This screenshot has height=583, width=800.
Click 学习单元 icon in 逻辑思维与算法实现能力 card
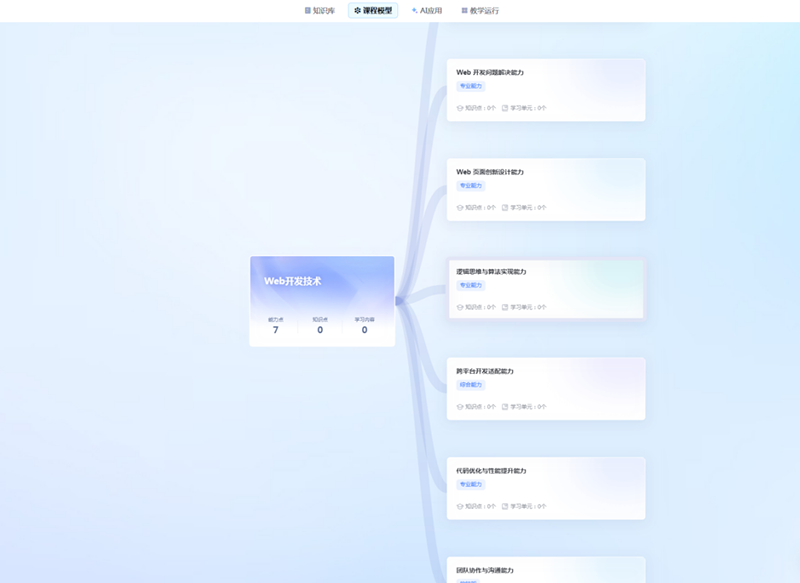click(x=505, y=307)
